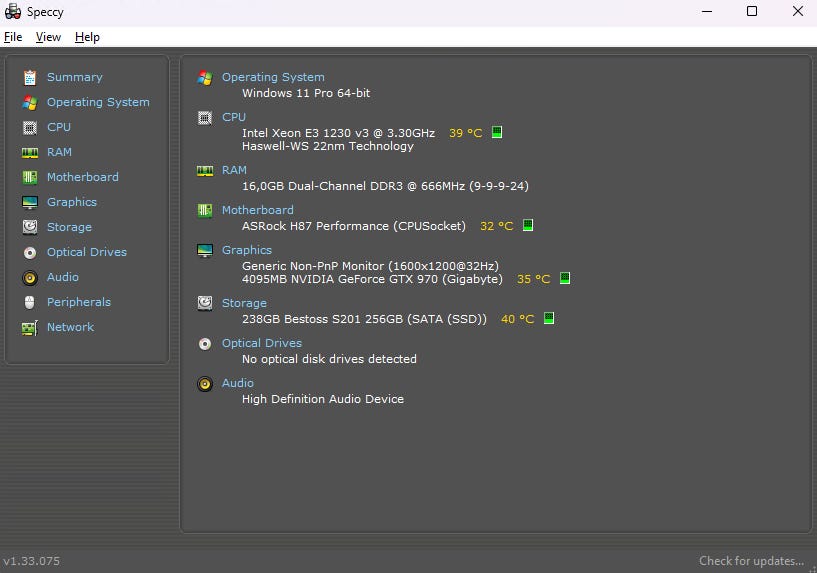Click the RAM heading link in summary

pyautogui.click(x=234, y=170)
